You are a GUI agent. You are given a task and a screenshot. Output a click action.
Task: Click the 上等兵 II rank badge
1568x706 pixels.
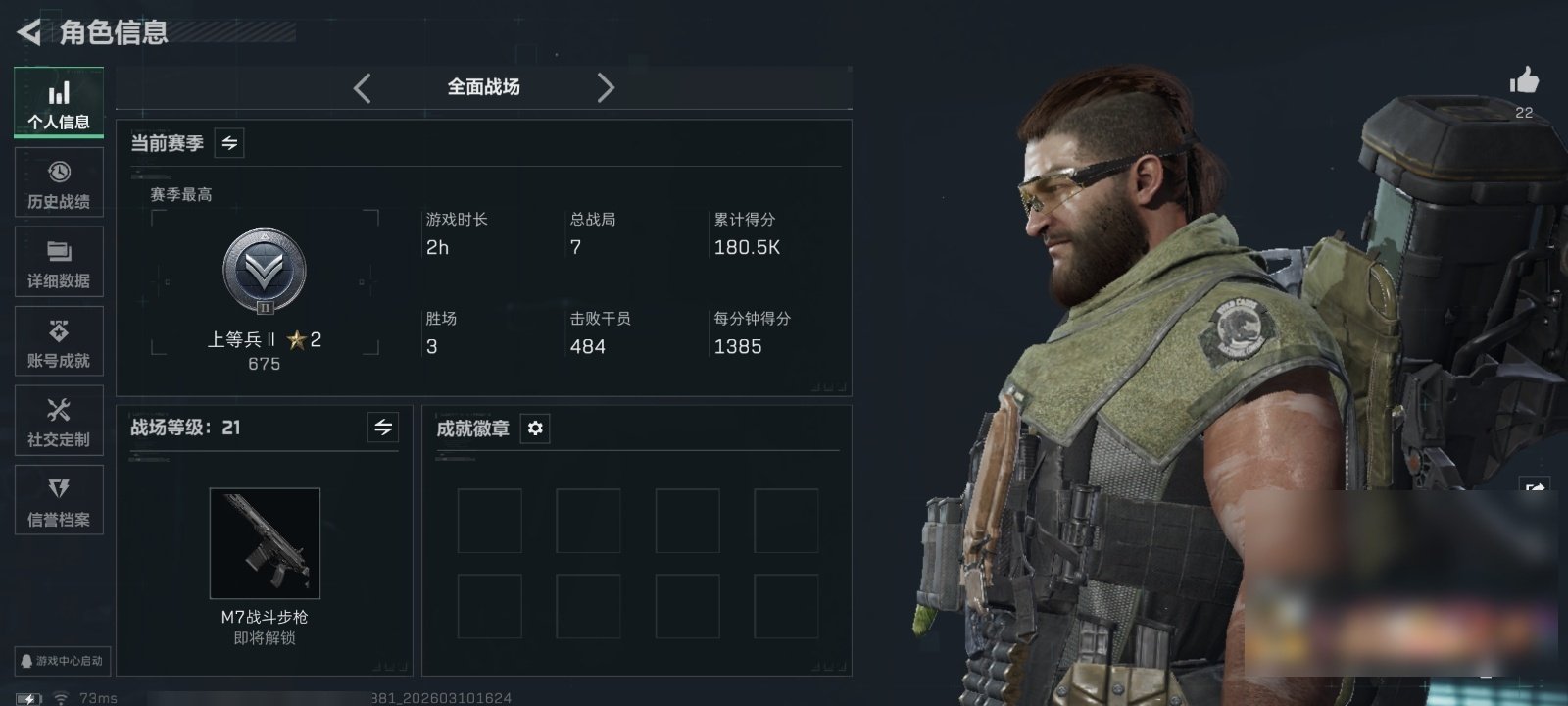coord(265,272)
